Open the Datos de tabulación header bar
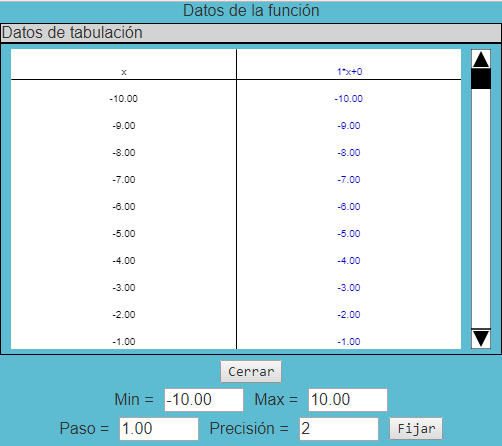Image resolution: width=502 pixels, height=446 pixels. pyautogui.click(x=251, y=33)
